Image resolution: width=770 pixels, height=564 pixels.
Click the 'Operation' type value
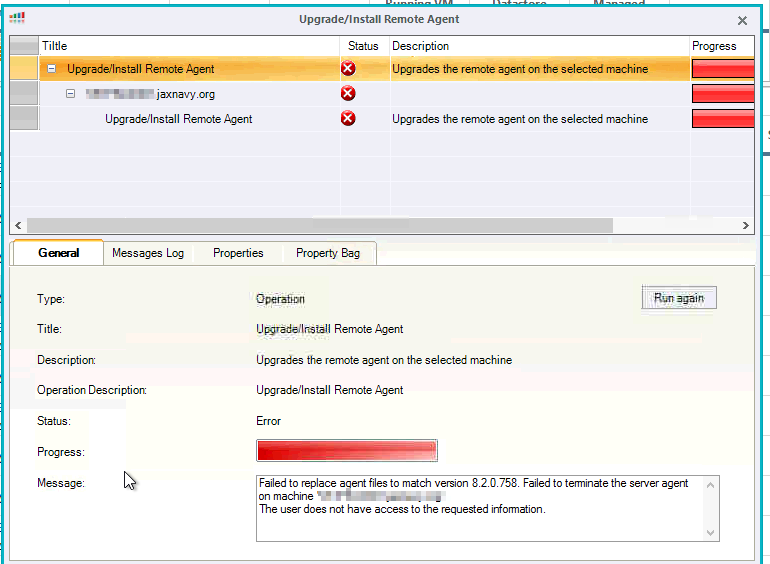click(280, 298)
